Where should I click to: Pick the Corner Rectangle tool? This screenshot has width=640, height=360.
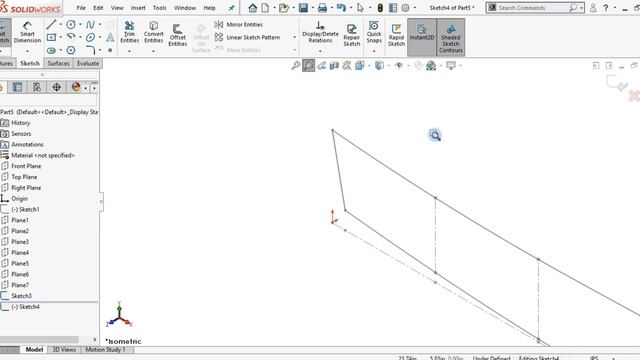pyautogui.click(x=51, y=38)
